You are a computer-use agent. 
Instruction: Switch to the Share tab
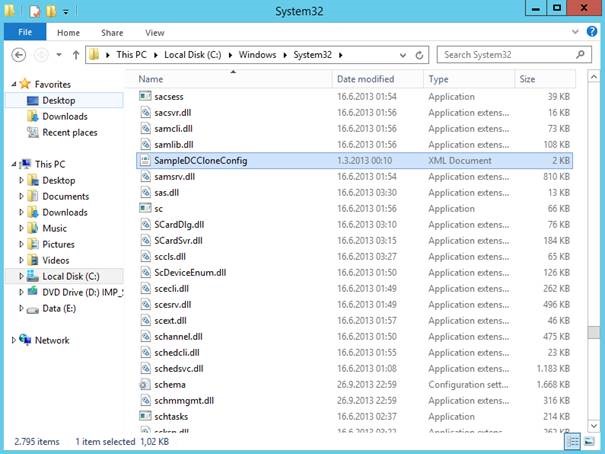pos(112,33)
